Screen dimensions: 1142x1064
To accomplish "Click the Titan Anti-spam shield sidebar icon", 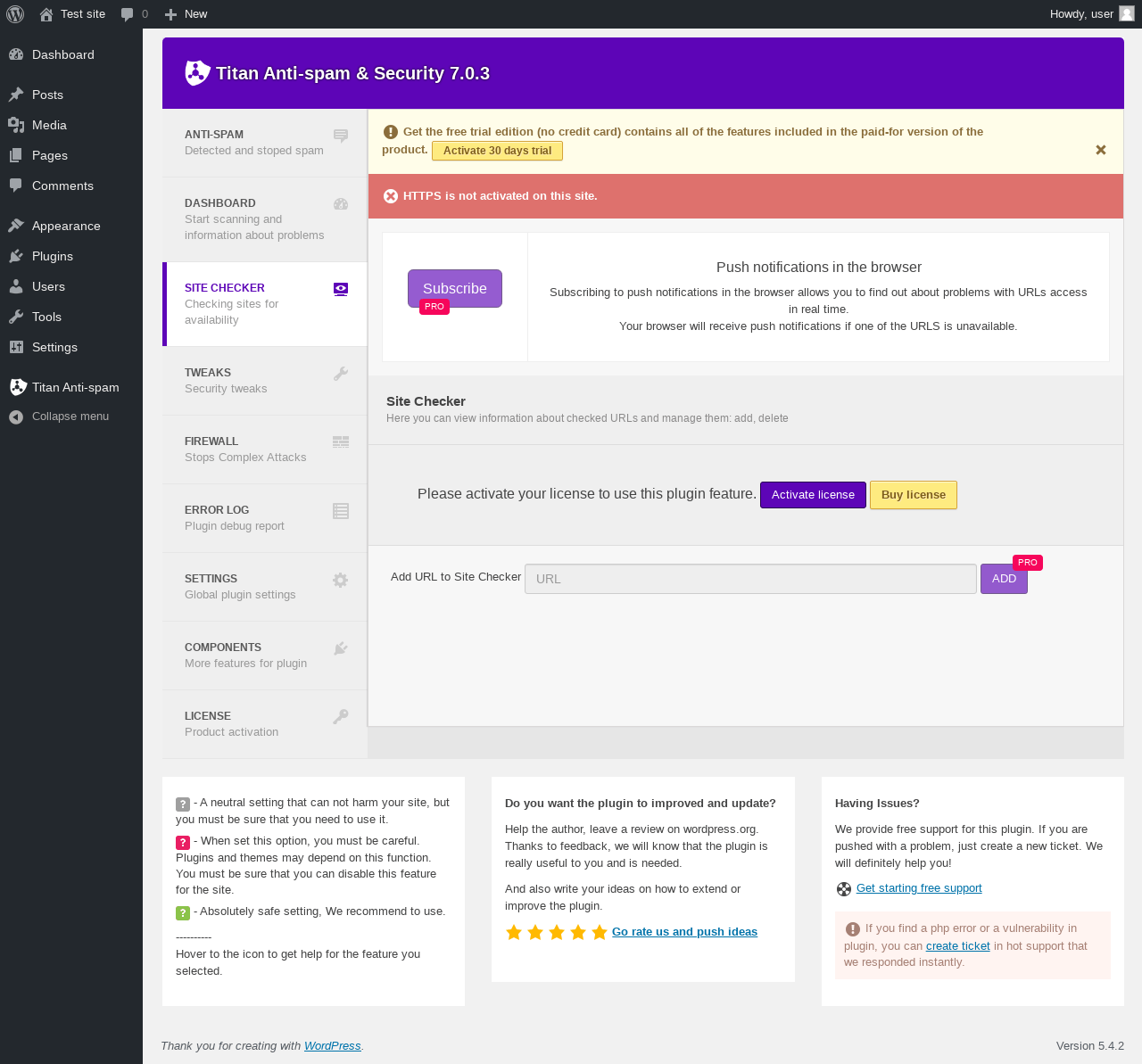I will pyautogui.click(x=18, y=387).
